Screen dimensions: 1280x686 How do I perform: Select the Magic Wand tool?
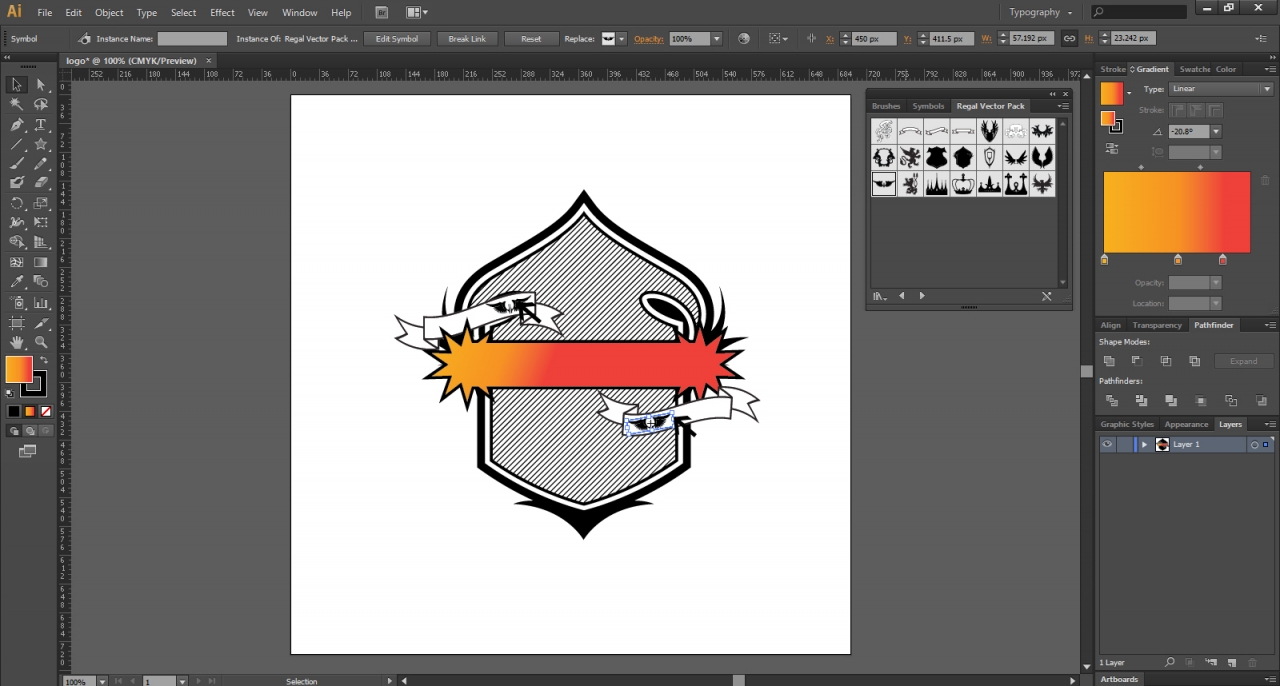tap(17, 105)
